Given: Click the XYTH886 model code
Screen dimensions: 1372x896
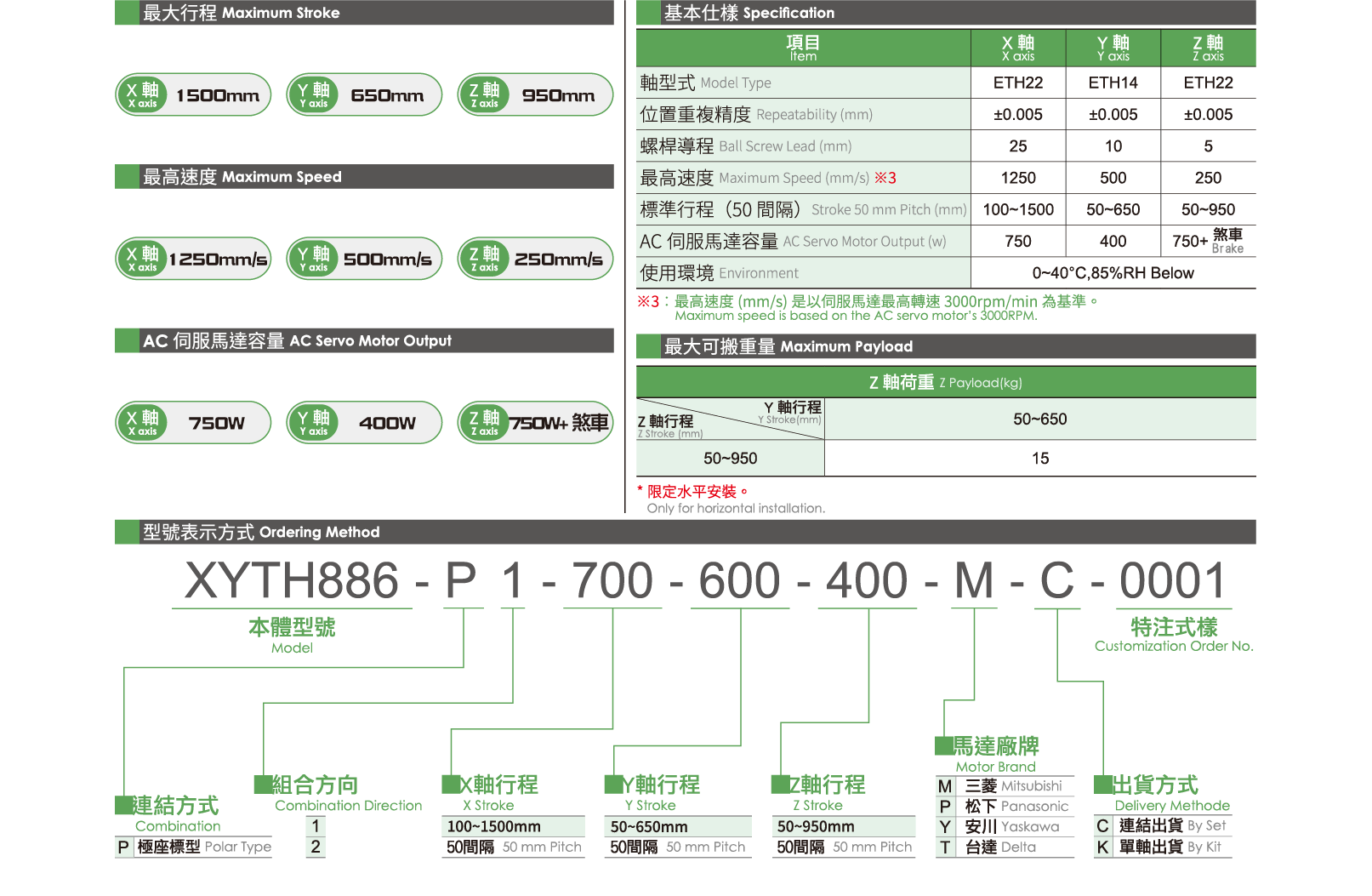Looking at the screenshot, I should tap(292, 580).
